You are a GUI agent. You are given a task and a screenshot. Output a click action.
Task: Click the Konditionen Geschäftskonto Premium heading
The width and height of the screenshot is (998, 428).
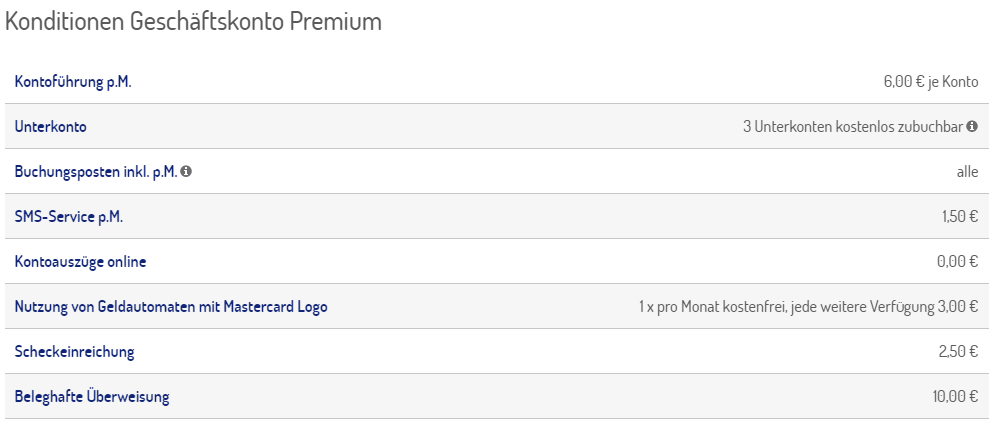point(193,22)
